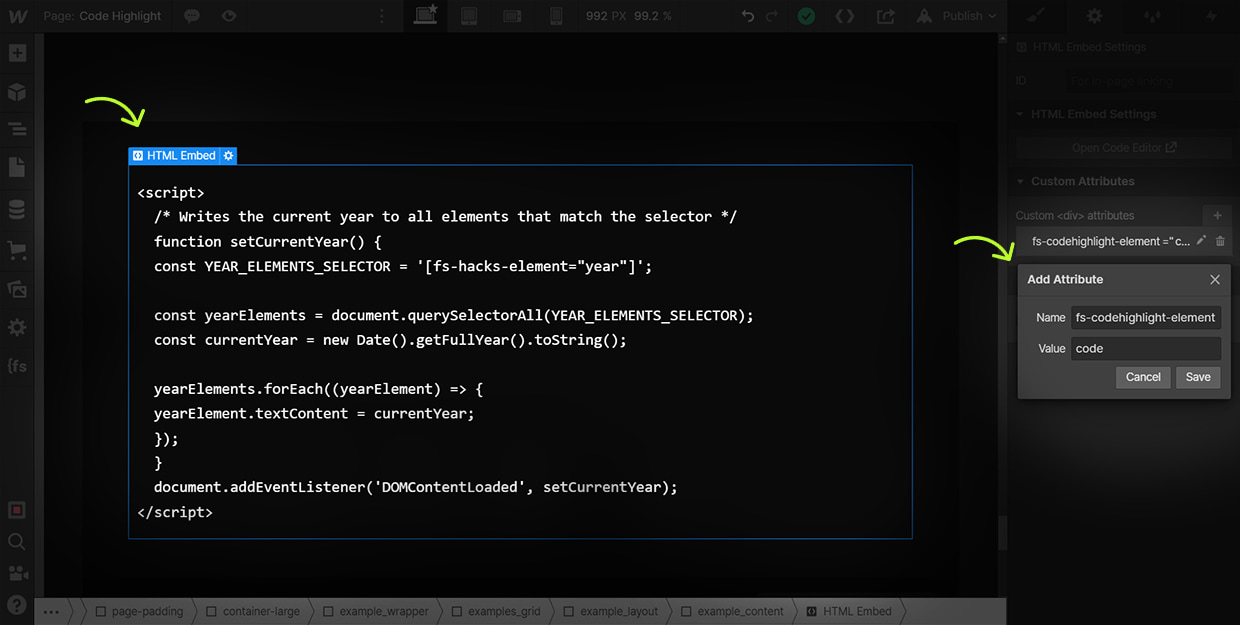The width and height of the screenshot is (1240, 625).
Task: Select HTML Embed in the breadcrumb
Action: coord(848,611)
